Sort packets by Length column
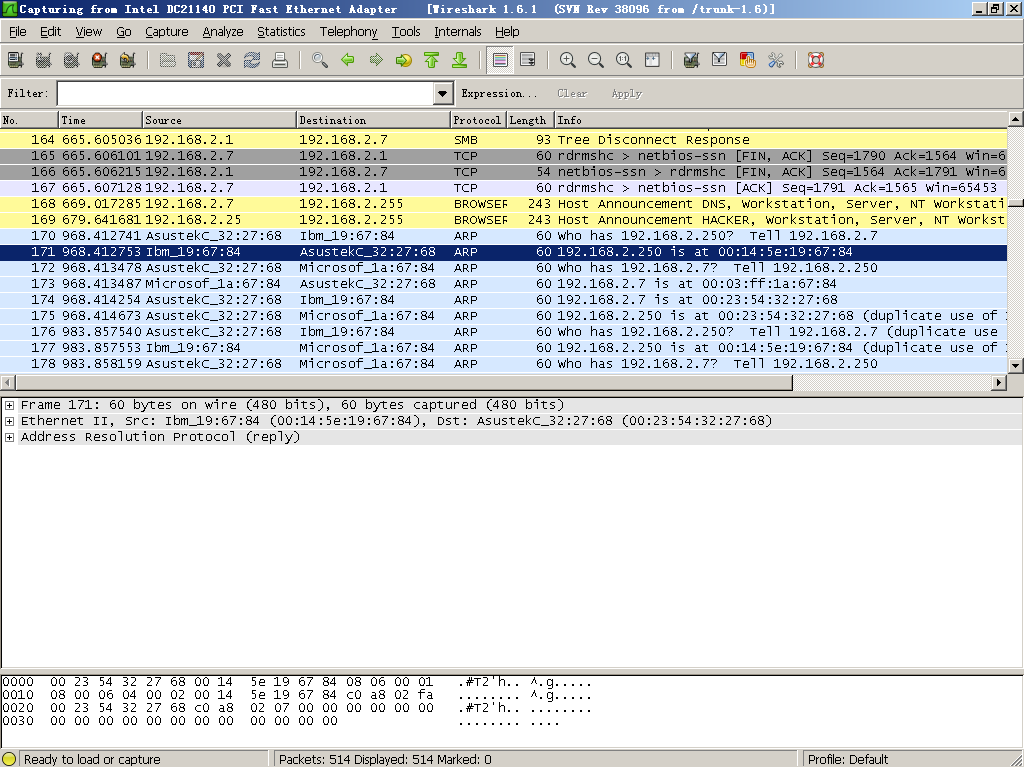The image size is (1024, 768). pos(530,120)
